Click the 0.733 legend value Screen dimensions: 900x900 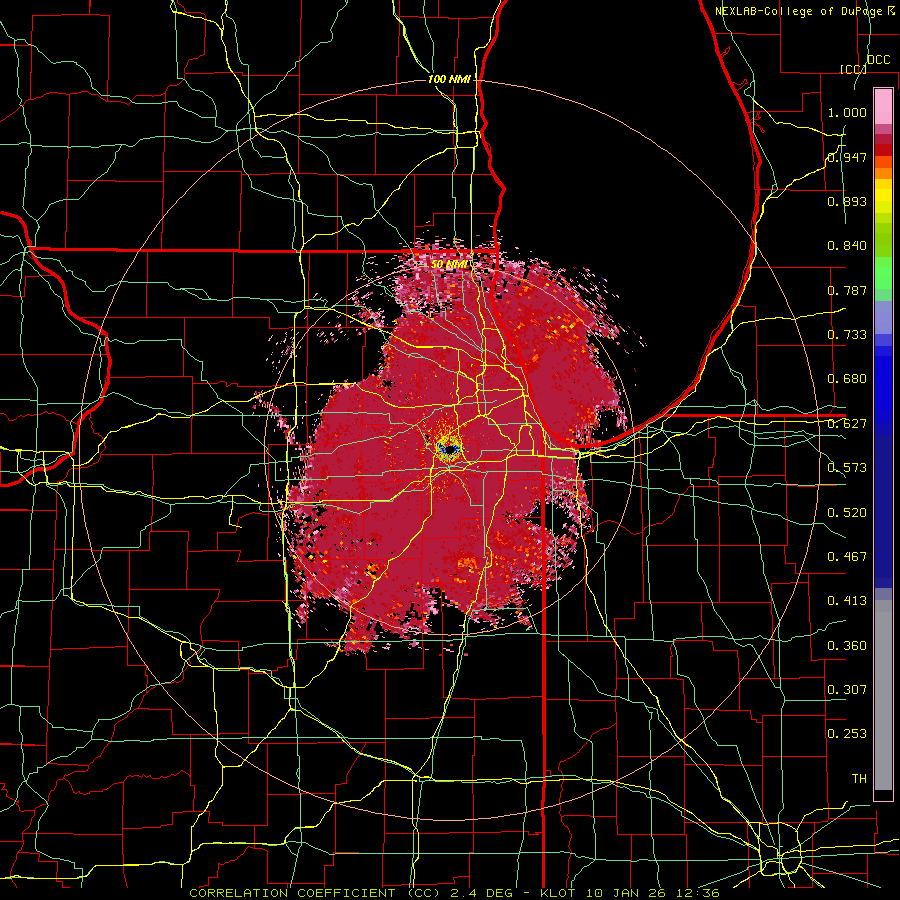coord(847,335)
